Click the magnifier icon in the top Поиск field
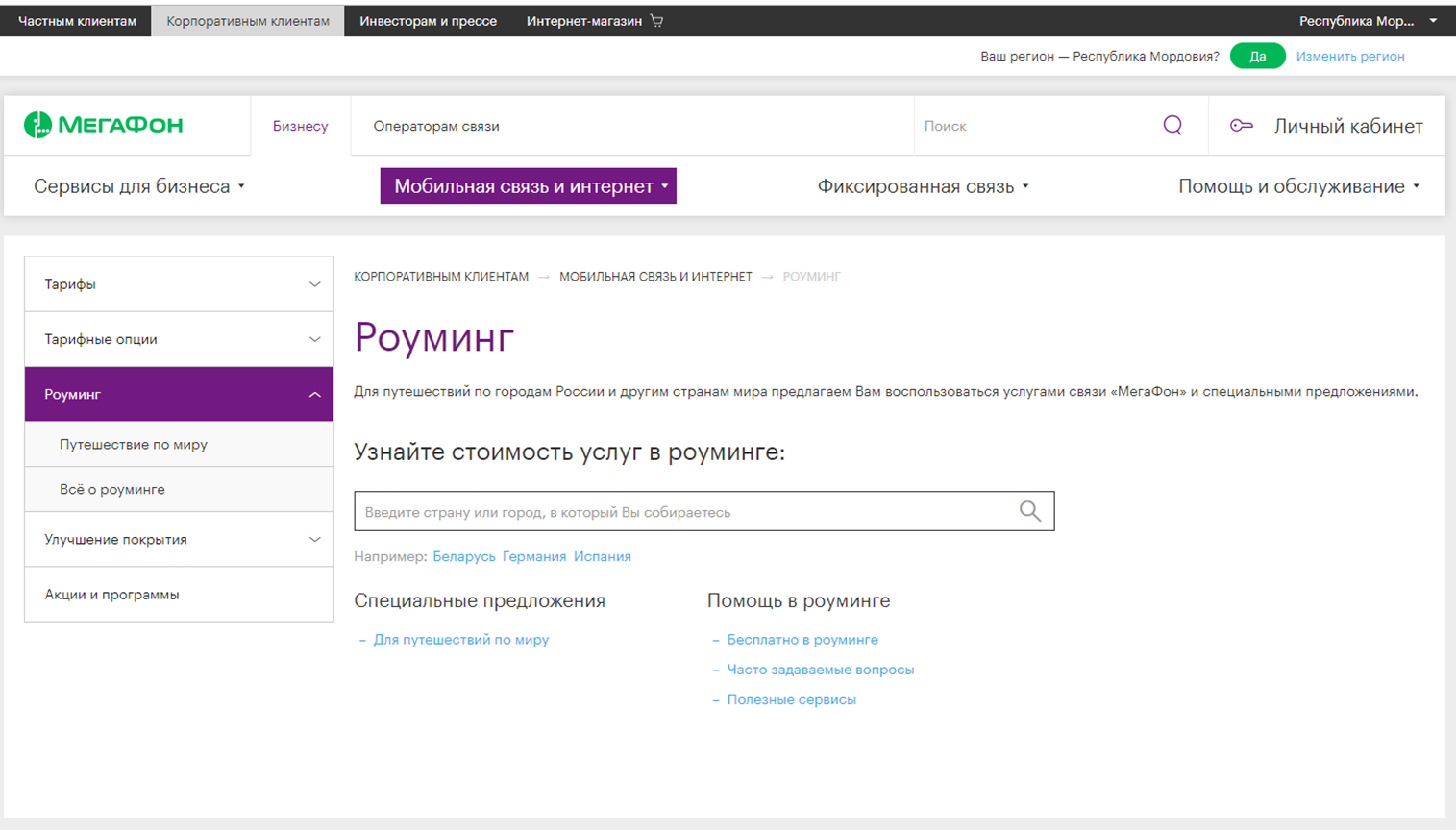The image size is (1456, 830). click(x=1172, y=125)
